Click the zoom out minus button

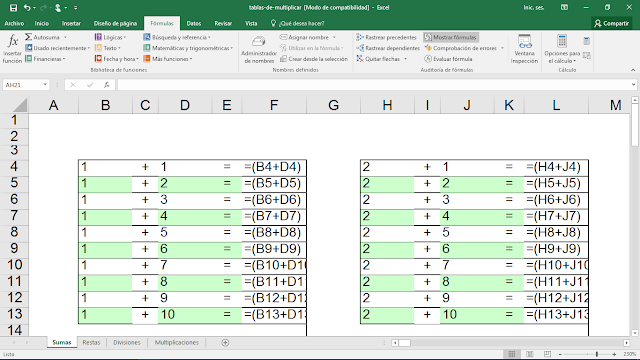[560, 354]
